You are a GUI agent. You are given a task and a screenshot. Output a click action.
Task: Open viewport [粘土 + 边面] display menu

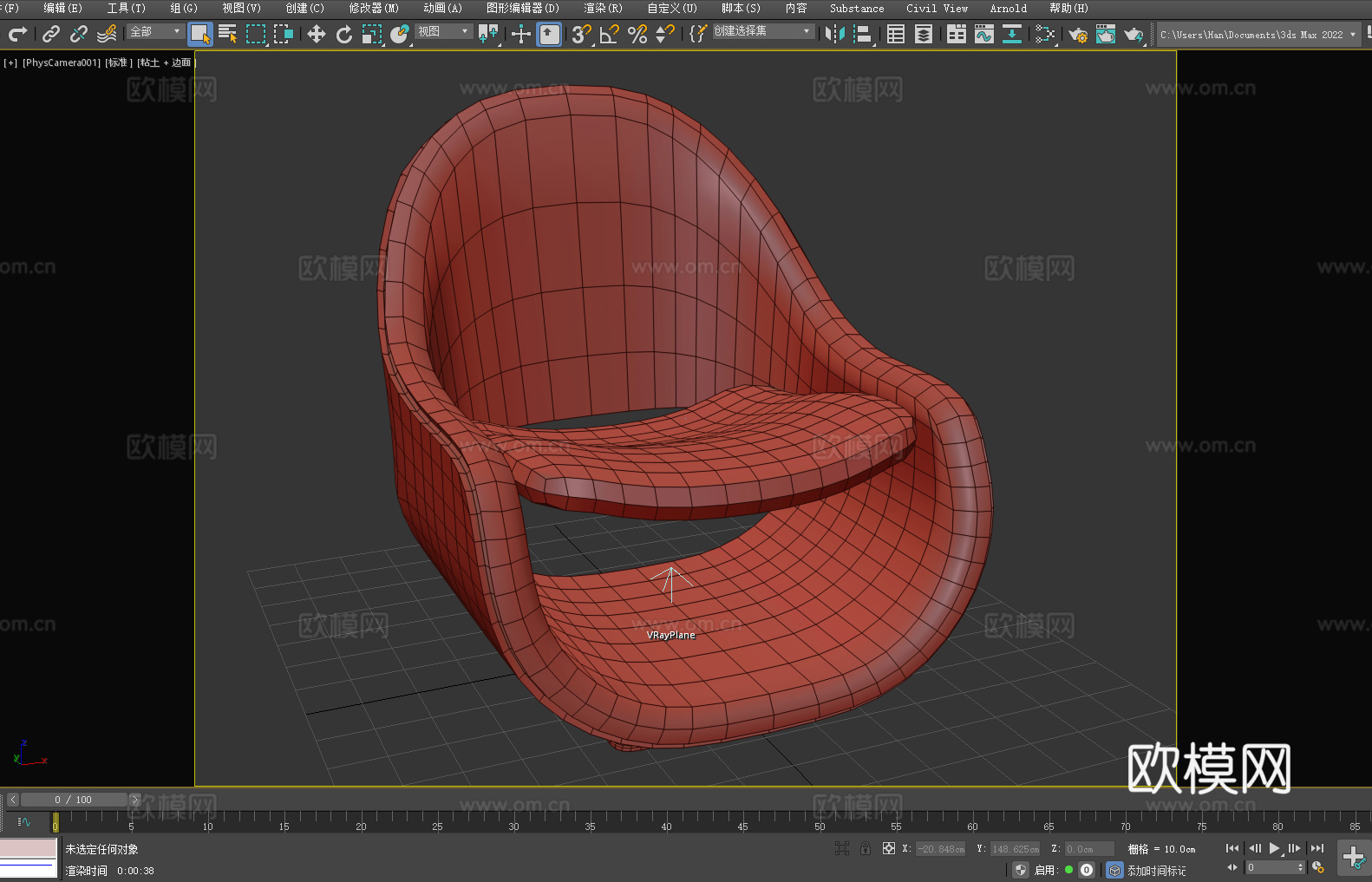(x=167, y=62)
